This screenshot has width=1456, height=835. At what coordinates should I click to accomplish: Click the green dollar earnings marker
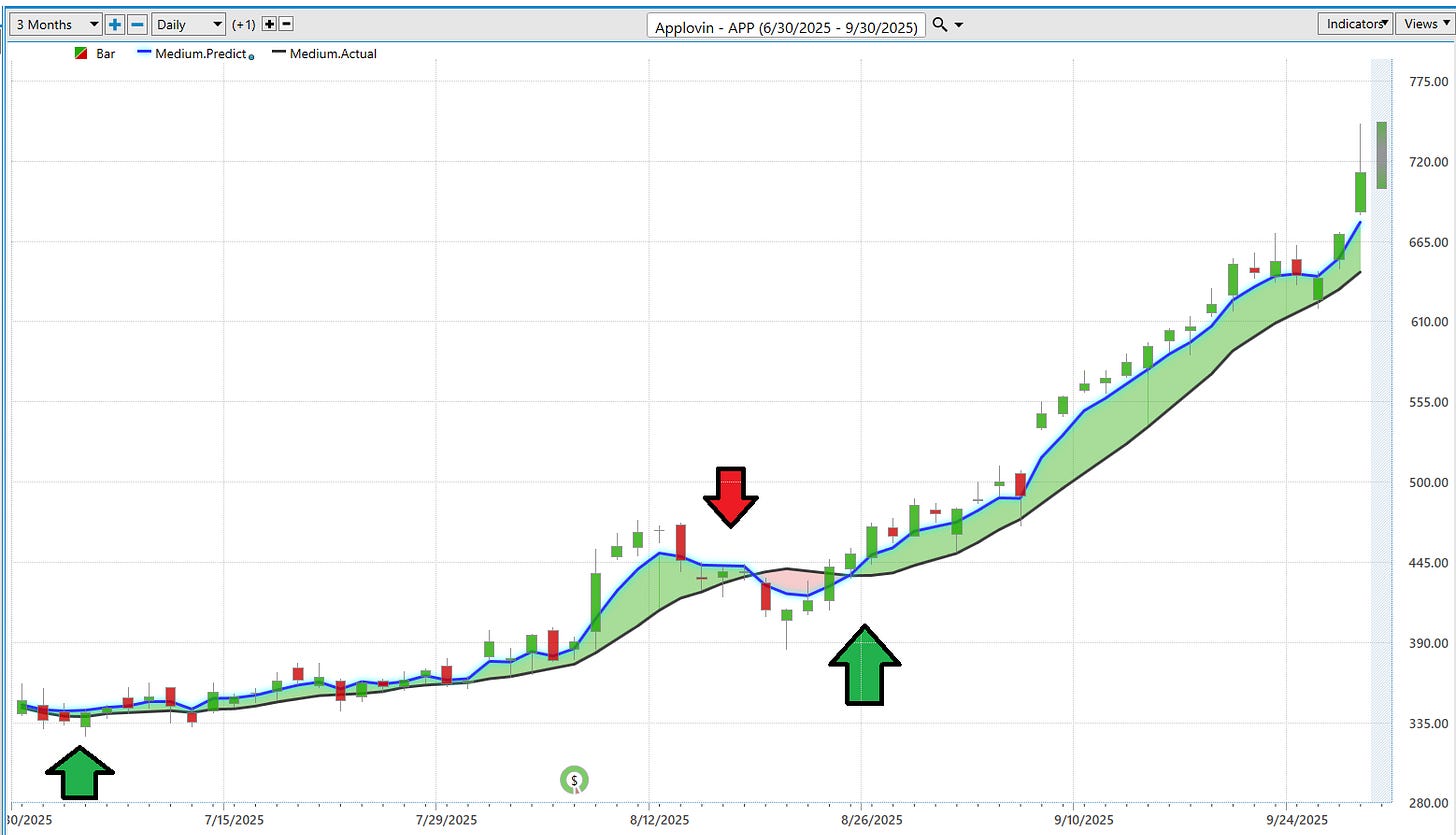coord(574,780)
